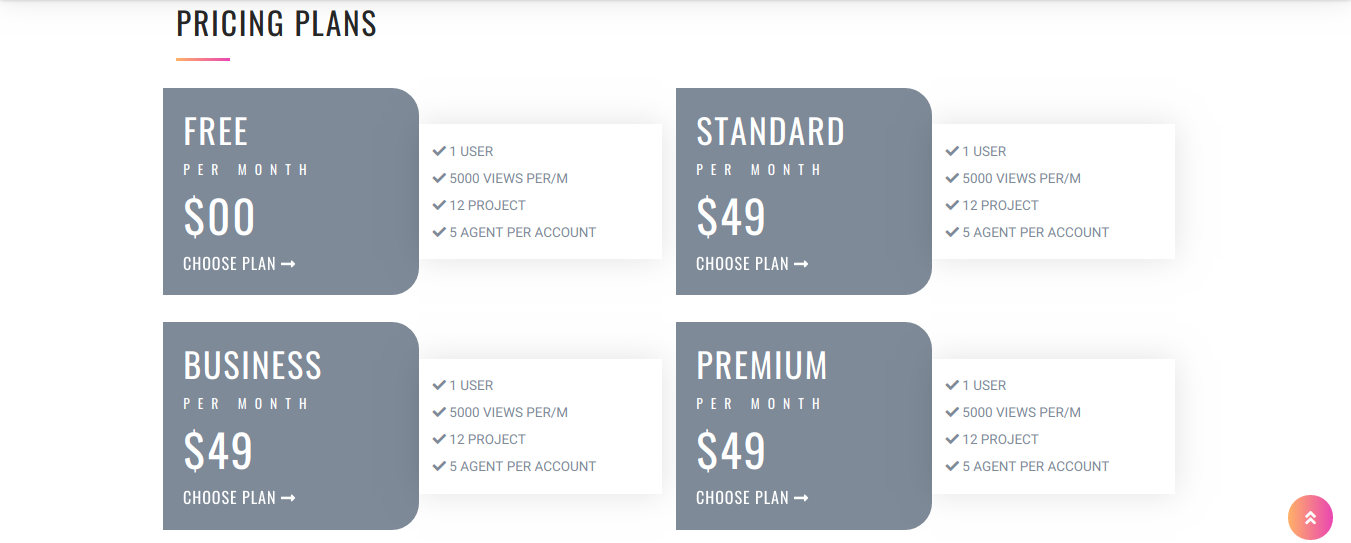This screenshot has height=543, width=1351.
Task: Click the PREMIUM plan heading
Action: point(762,366)
